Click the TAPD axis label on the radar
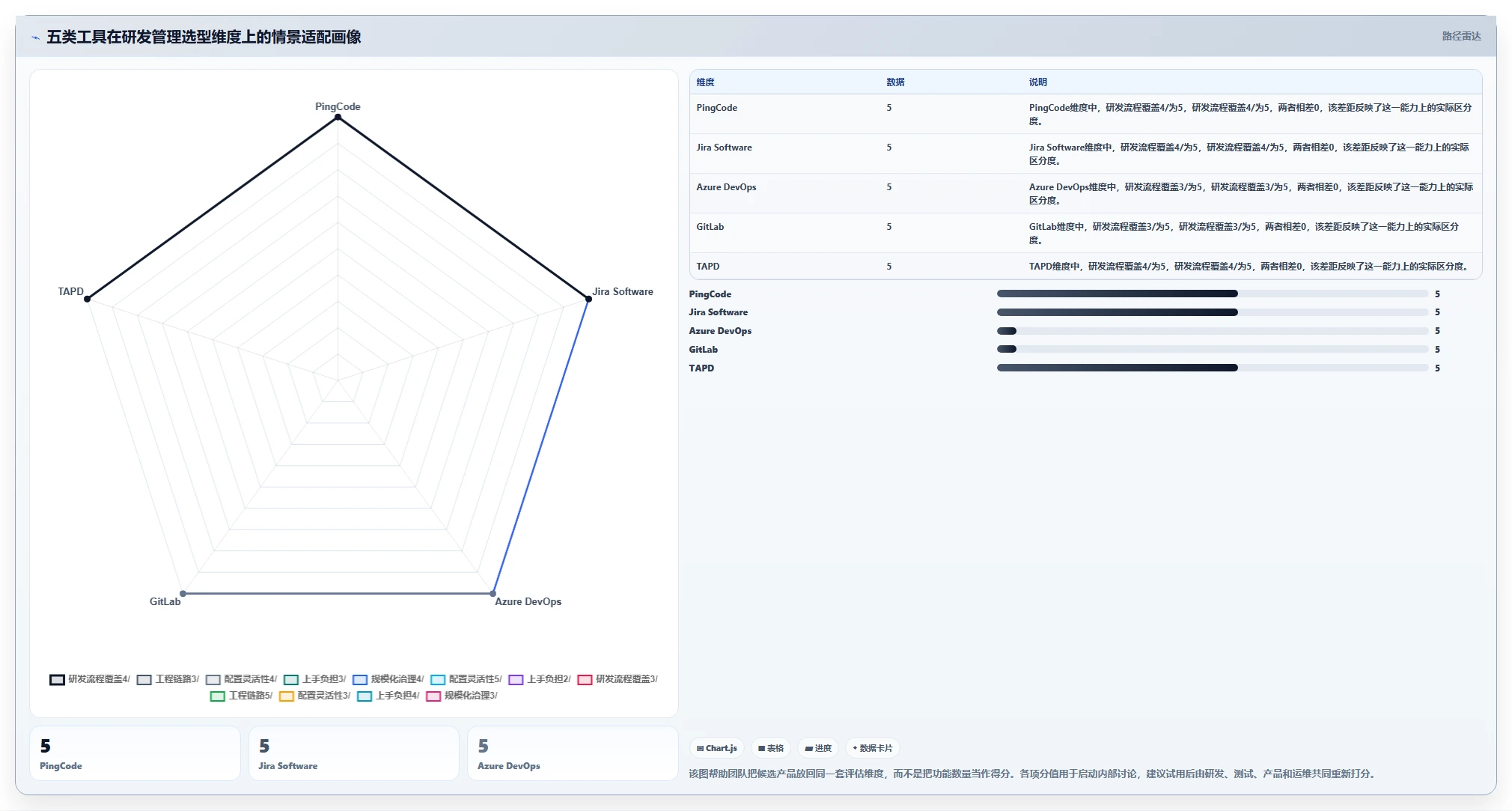The width and height of the screenshot is (1512, 811). (70, 291)
